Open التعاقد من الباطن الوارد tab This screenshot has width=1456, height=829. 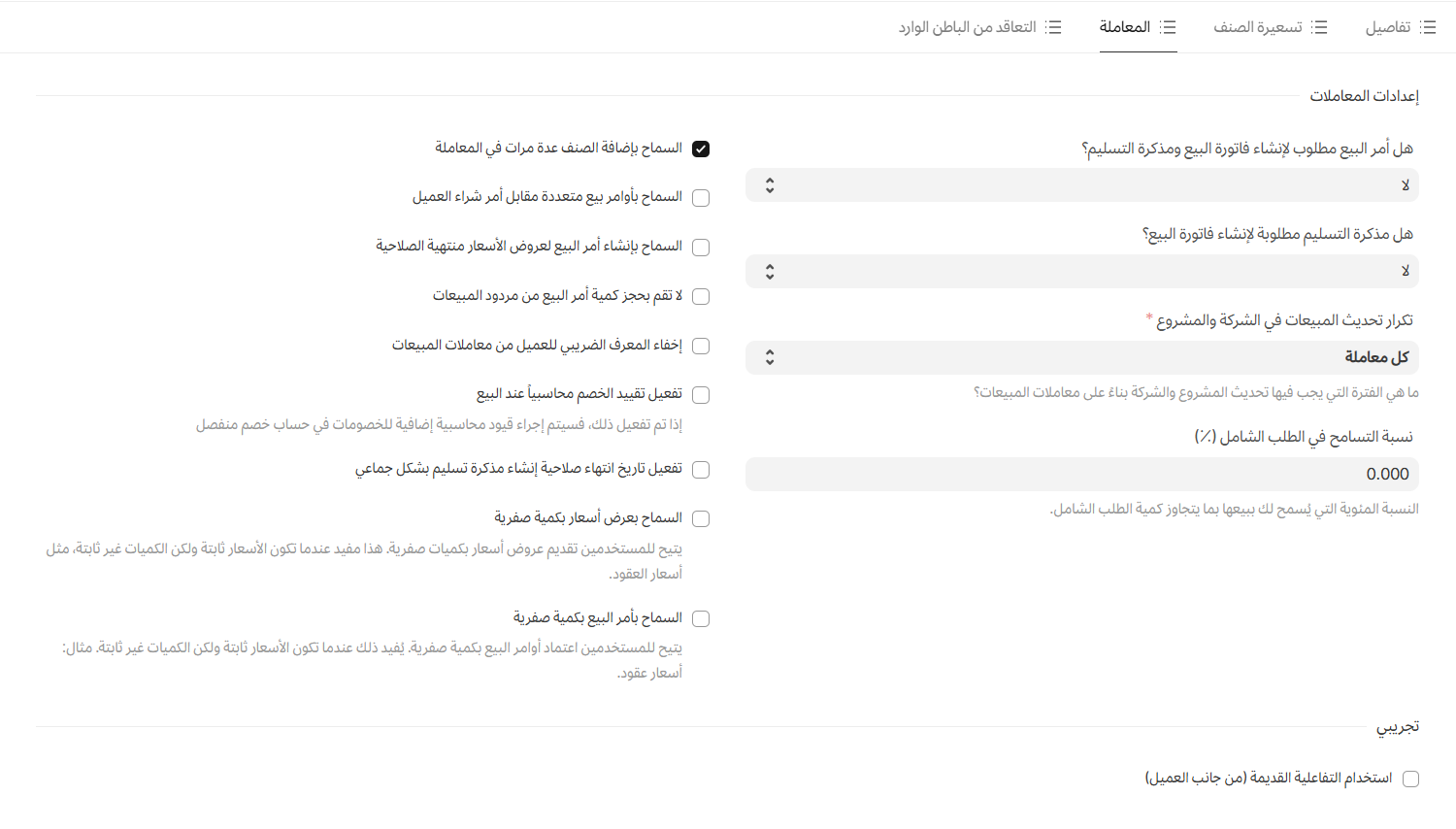[967, 27]
